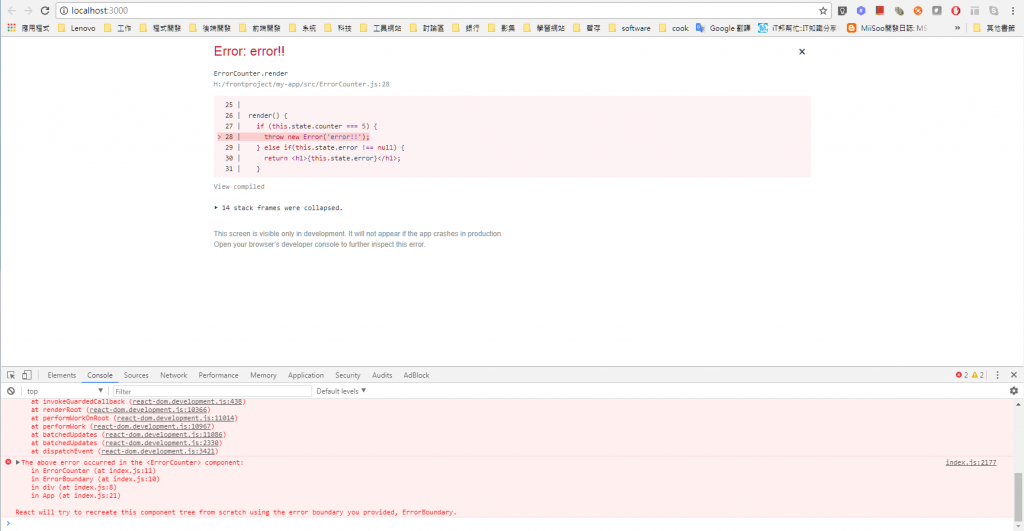The height and width of the screenshot is (531, 1024).
Task: Open the Chrome three-dot menu
Action: point(1013,10)
